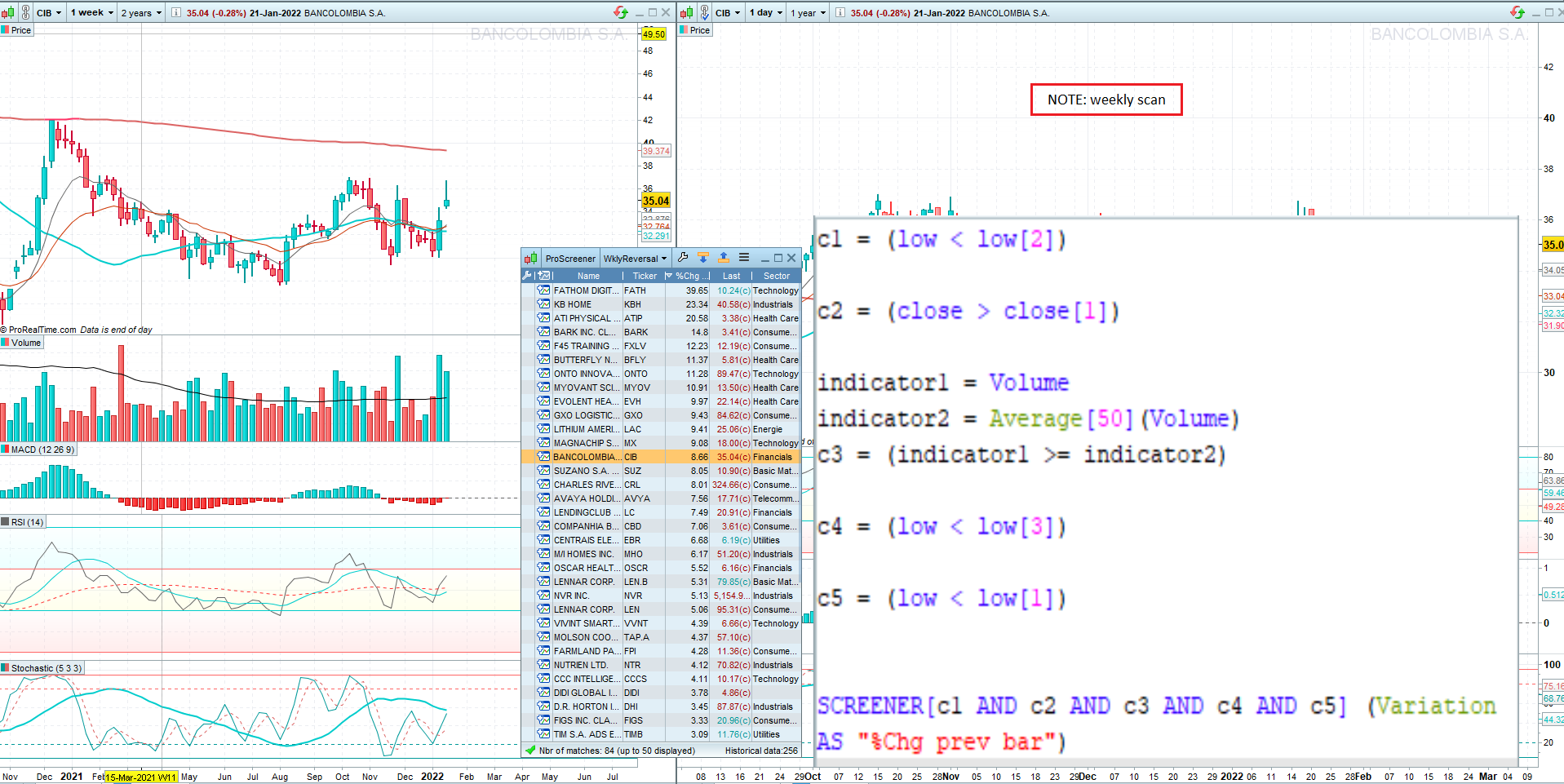Open the 1 year period dropdown
This screenshot has height=784, width=1564.
coord(809,12)
